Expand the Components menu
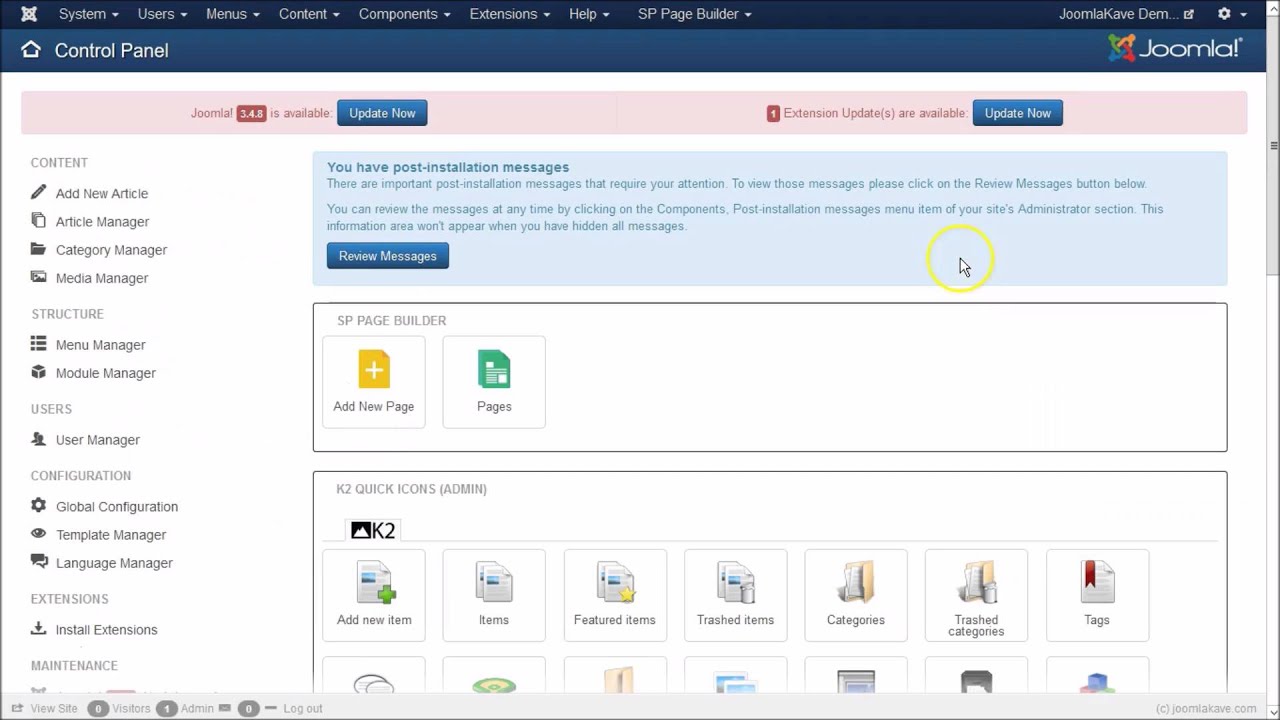 pos(404,14)
